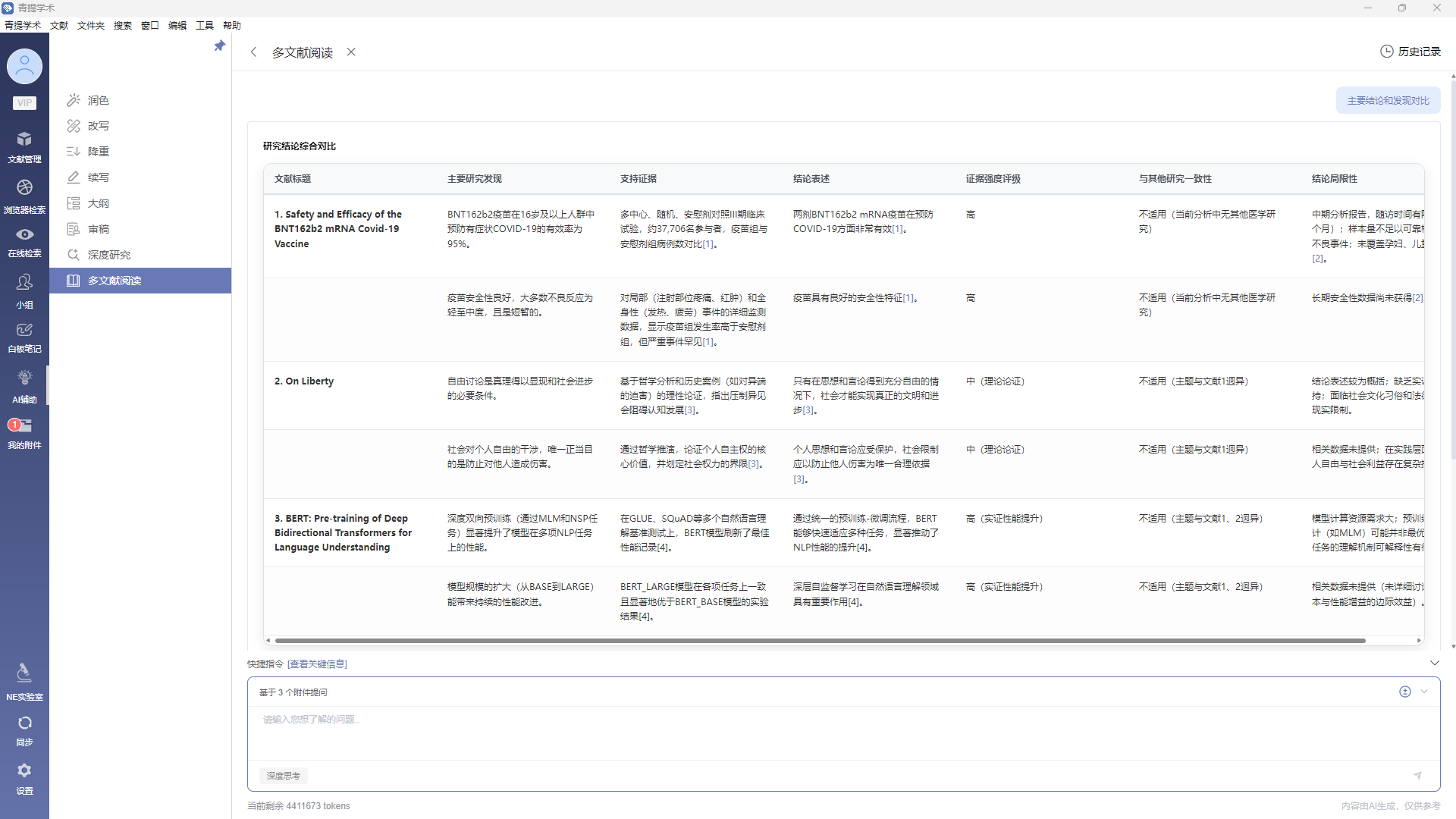Screen dimensions: 1456x819
Task: Toggle the pin icon on side panel
Action: click(220, 46)
